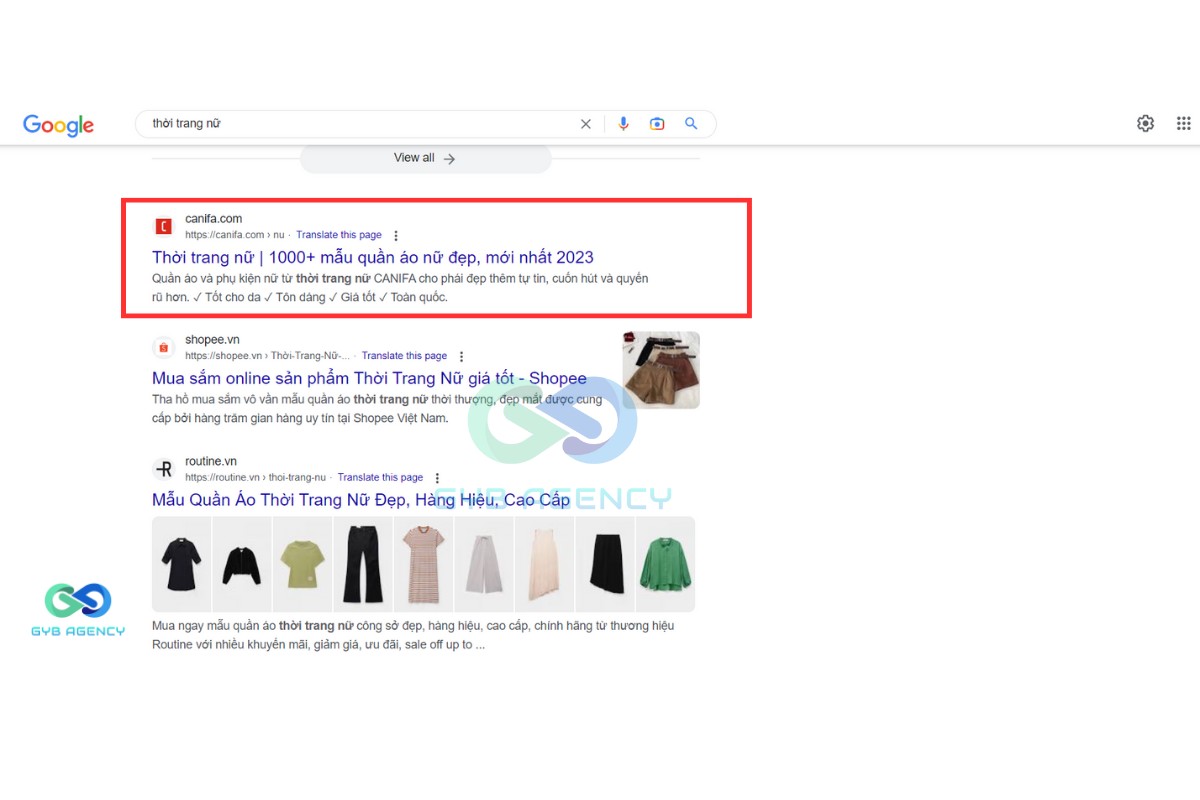
Task: Click the magnifying glass search icon
Action: 691,124
